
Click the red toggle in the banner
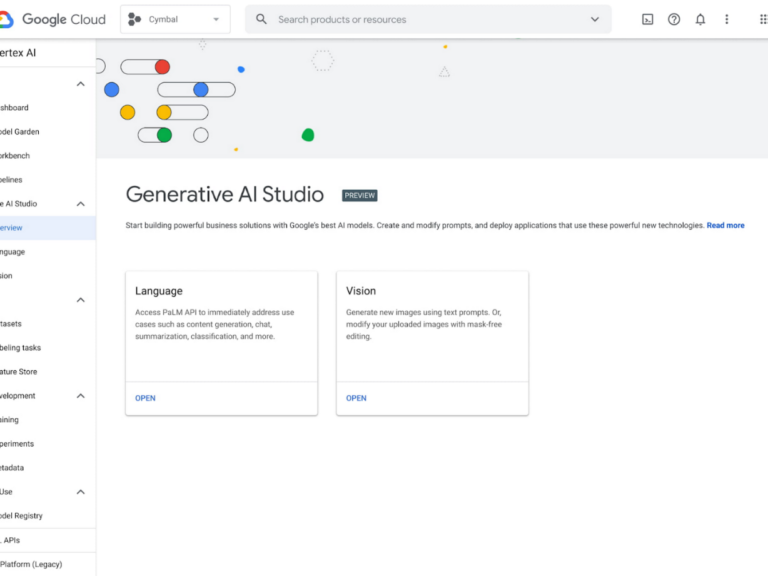coord(162,67)
